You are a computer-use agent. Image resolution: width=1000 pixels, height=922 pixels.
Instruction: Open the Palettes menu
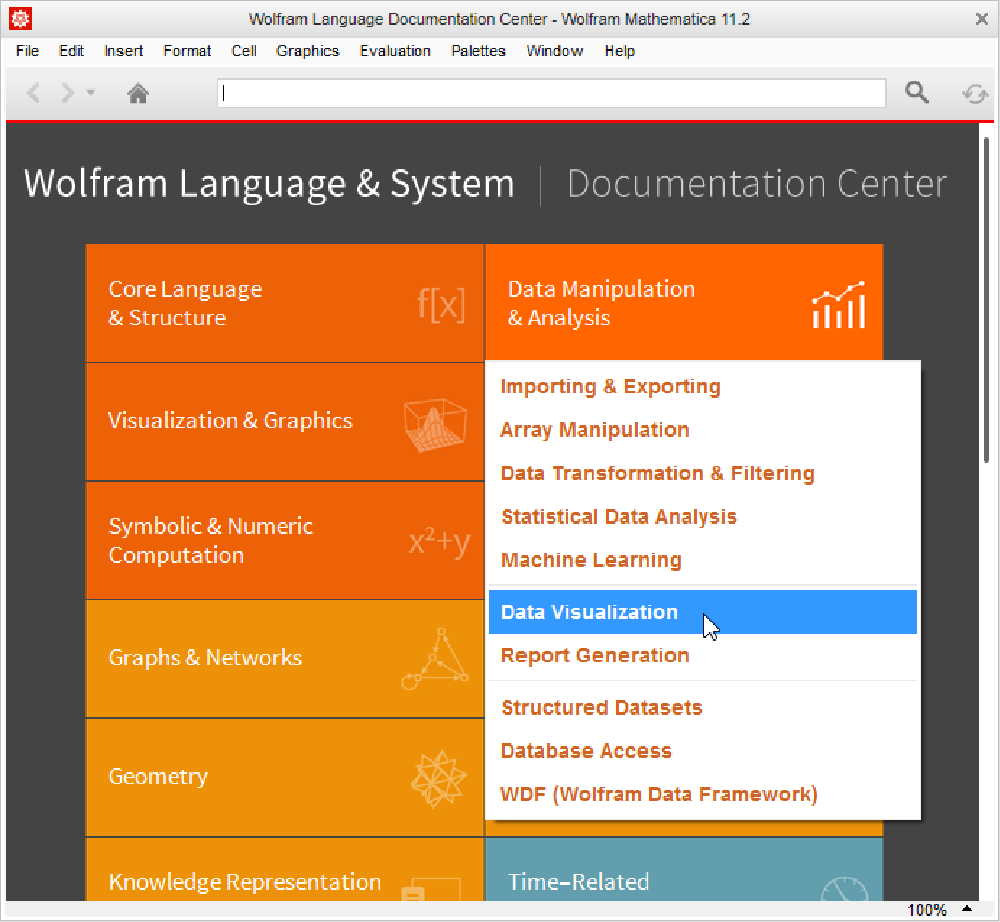(478, 51)
